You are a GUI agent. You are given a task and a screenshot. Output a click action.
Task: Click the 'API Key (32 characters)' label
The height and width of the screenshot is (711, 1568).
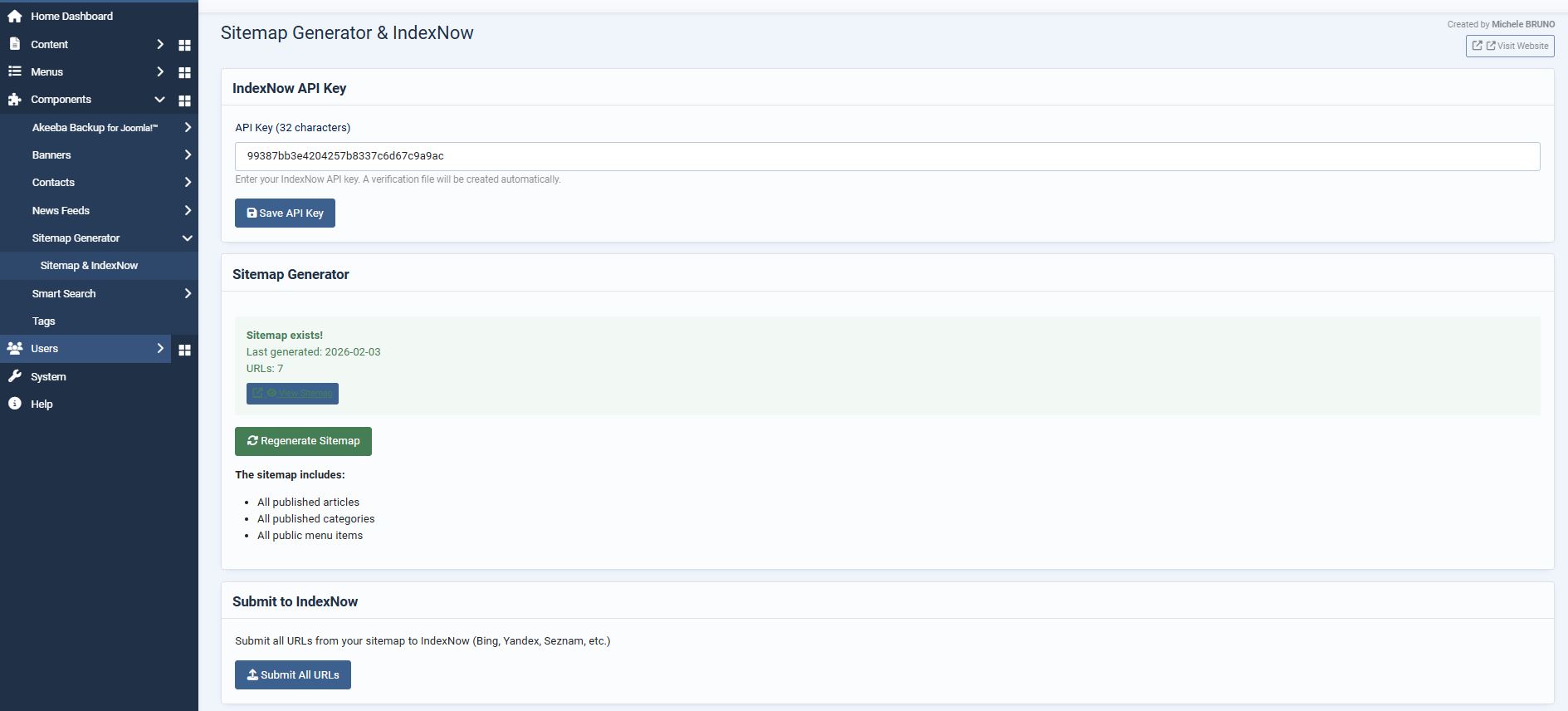pyautogui.click(x=292, y=127)
